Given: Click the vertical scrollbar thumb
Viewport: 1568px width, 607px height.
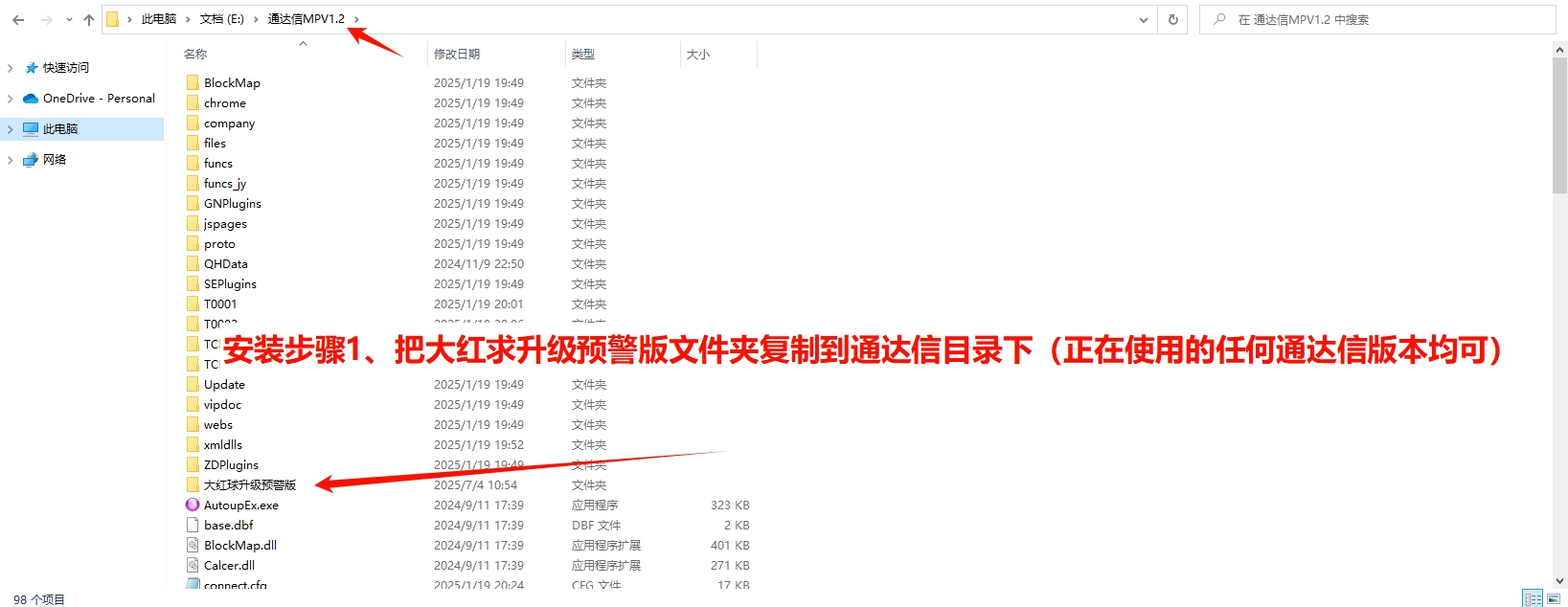Looking at the screenshot, I should 1559,124.
